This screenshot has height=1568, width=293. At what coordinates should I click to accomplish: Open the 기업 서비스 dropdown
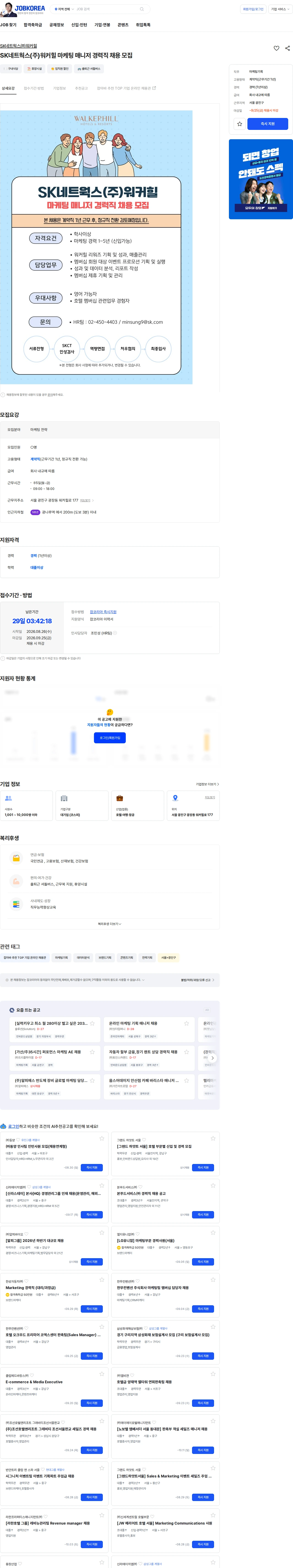(280, 9)
